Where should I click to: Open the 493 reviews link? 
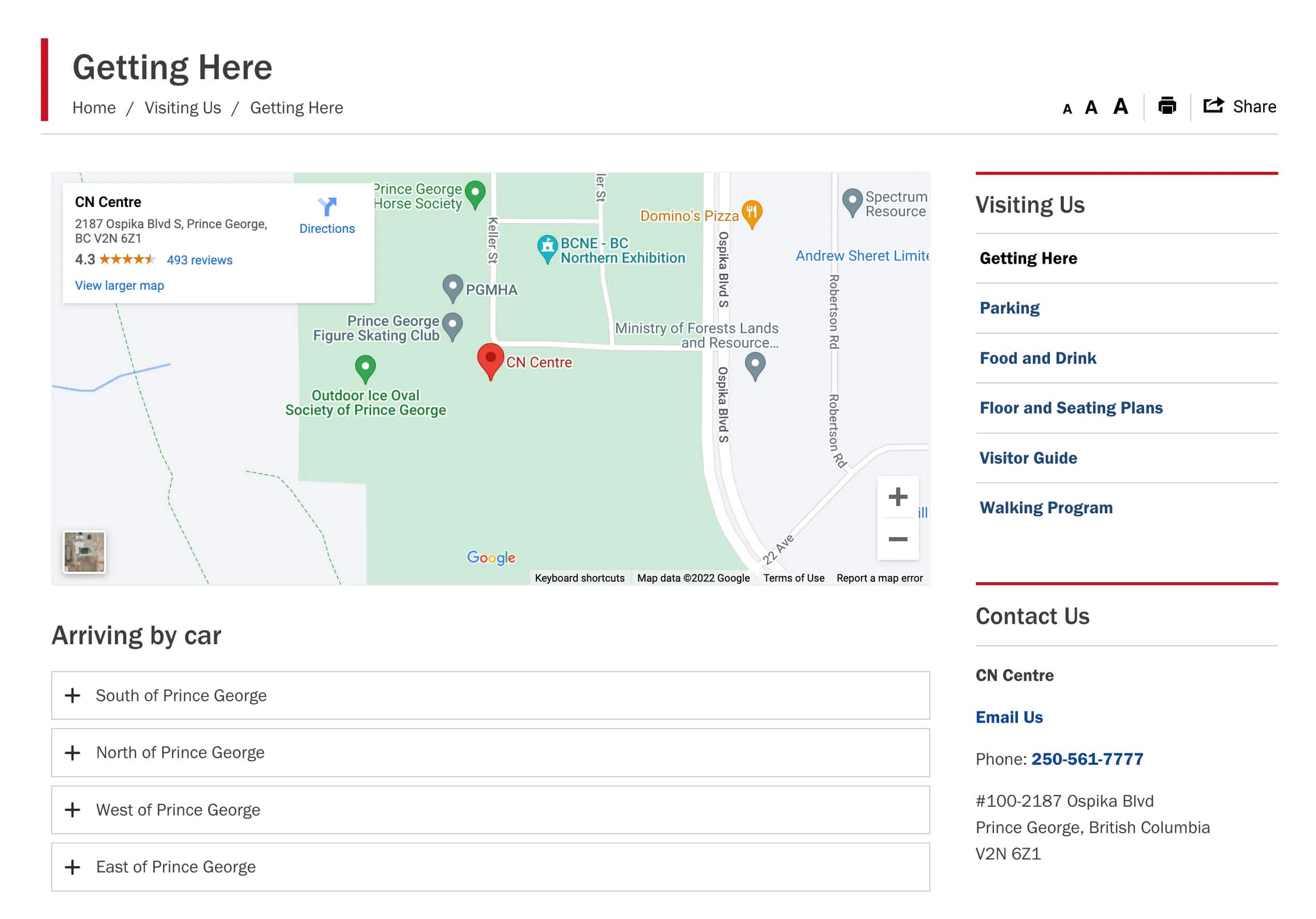coord(199,260)
